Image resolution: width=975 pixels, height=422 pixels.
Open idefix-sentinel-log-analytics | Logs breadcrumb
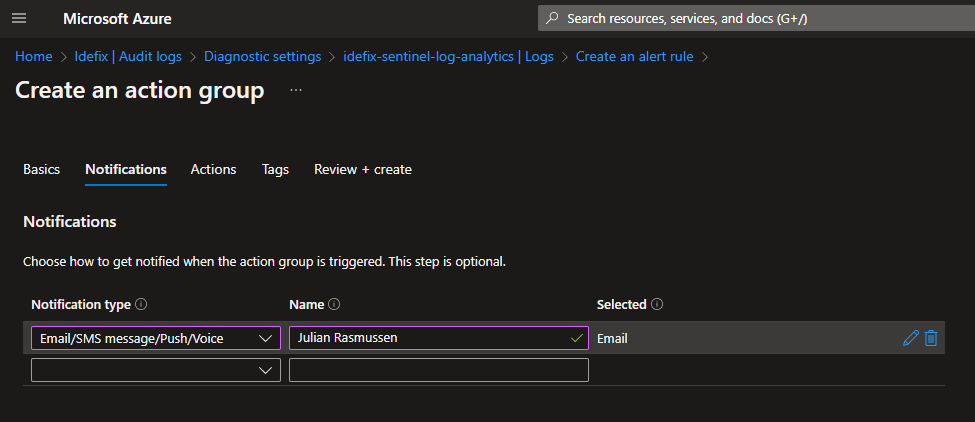point(448,57)
